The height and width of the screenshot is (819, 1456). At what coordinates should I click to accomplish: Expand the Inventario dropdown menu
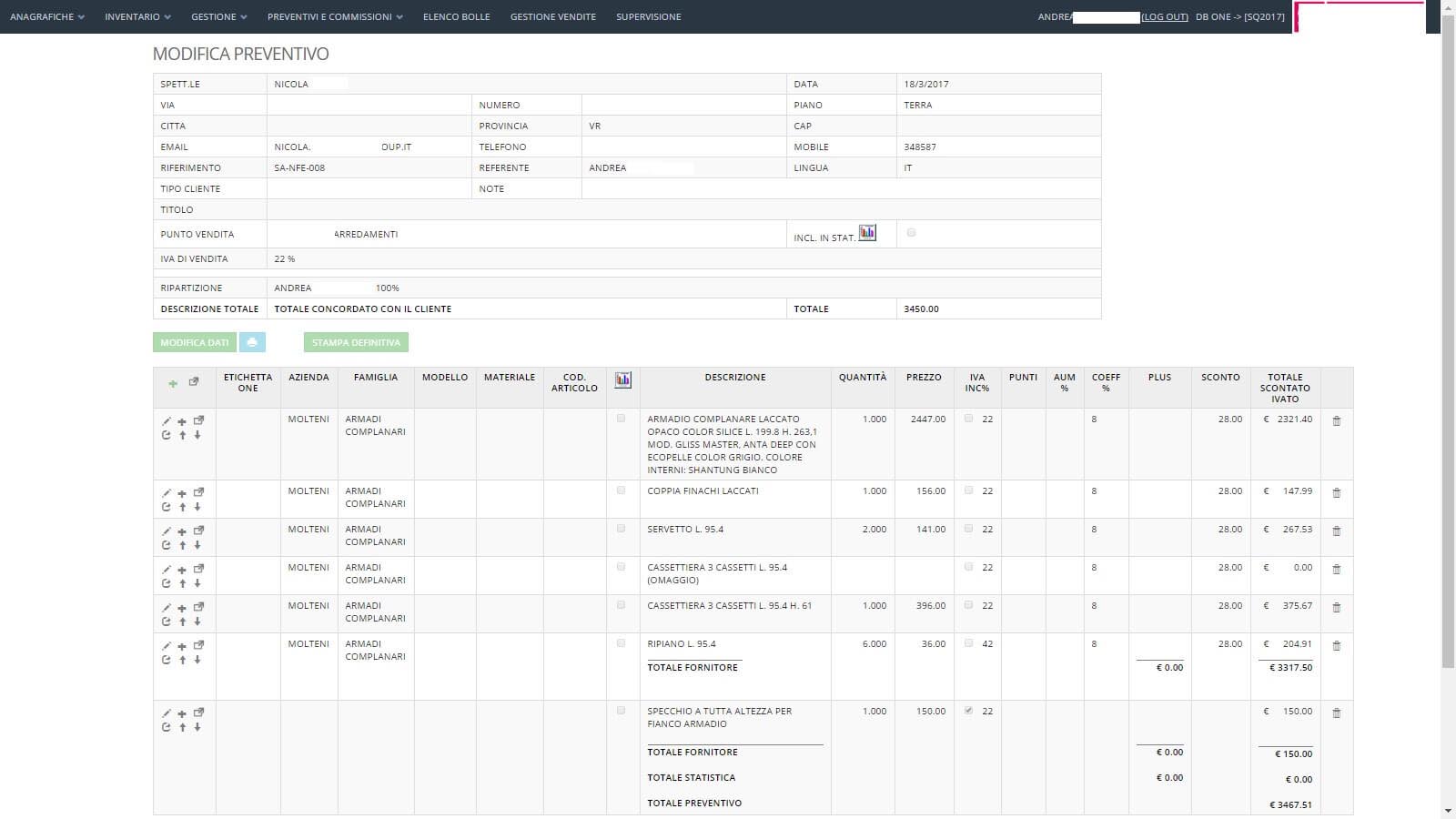[136, 16]
